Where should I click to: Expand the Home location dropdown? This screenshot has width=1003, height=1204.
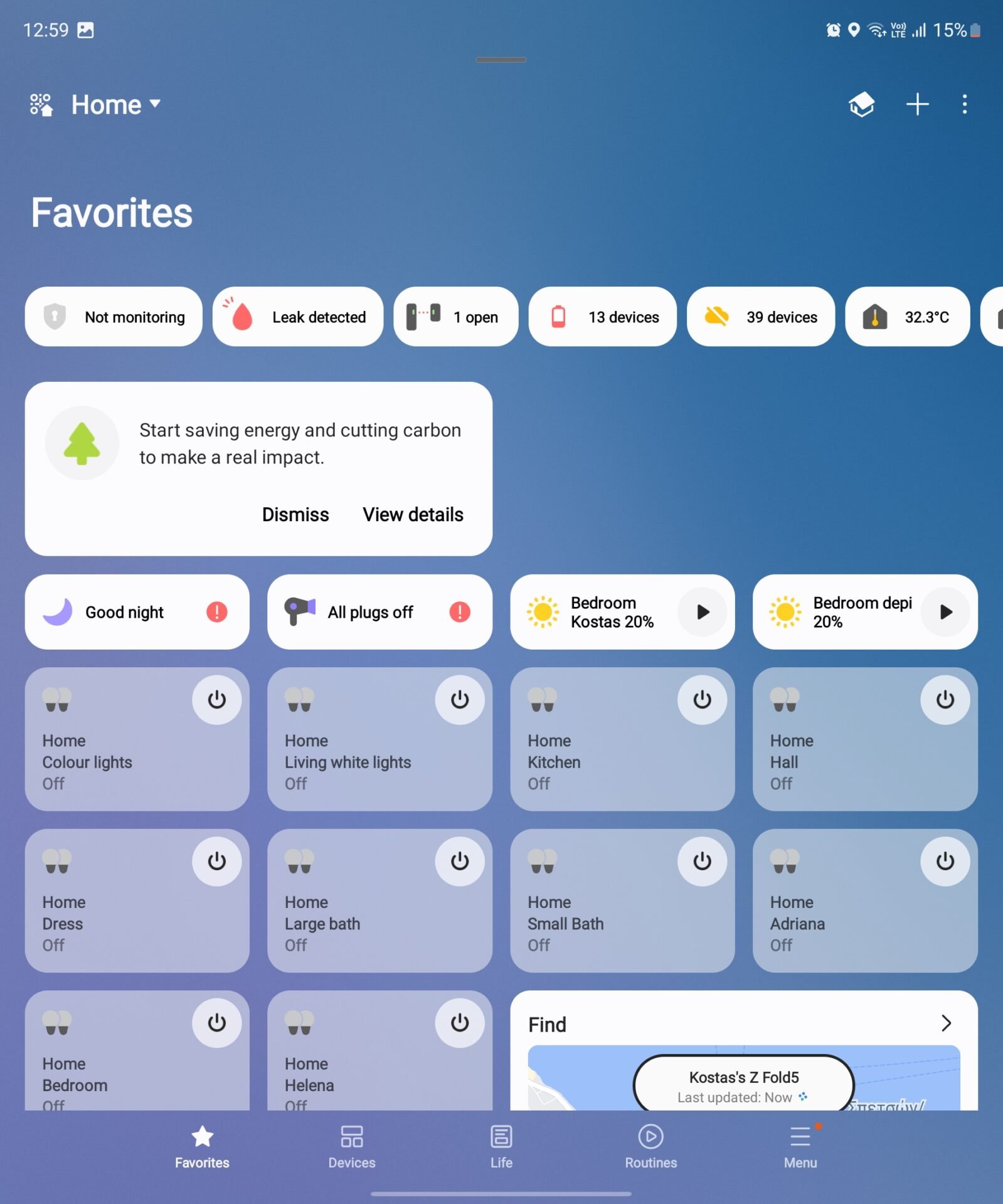(116, 104)
